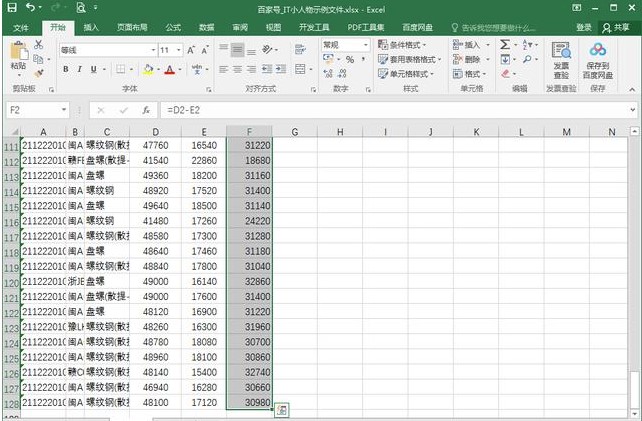Toggle Italic formatting
Viewport: 642px width, 421px height.
(80, 69)
